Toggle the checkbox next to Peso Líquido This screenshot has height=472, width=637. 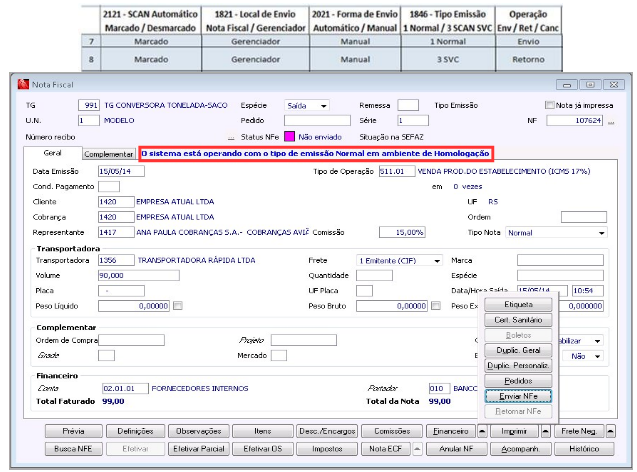[x=178, y=305]
